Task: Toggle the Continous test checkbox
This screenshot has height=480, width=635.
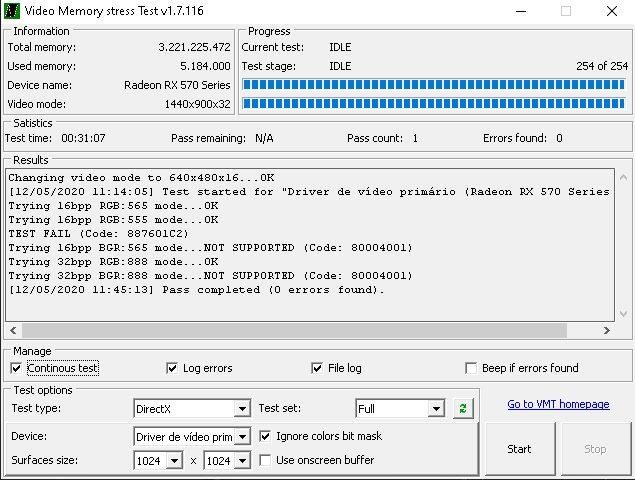Action: [x=16, y=368]
